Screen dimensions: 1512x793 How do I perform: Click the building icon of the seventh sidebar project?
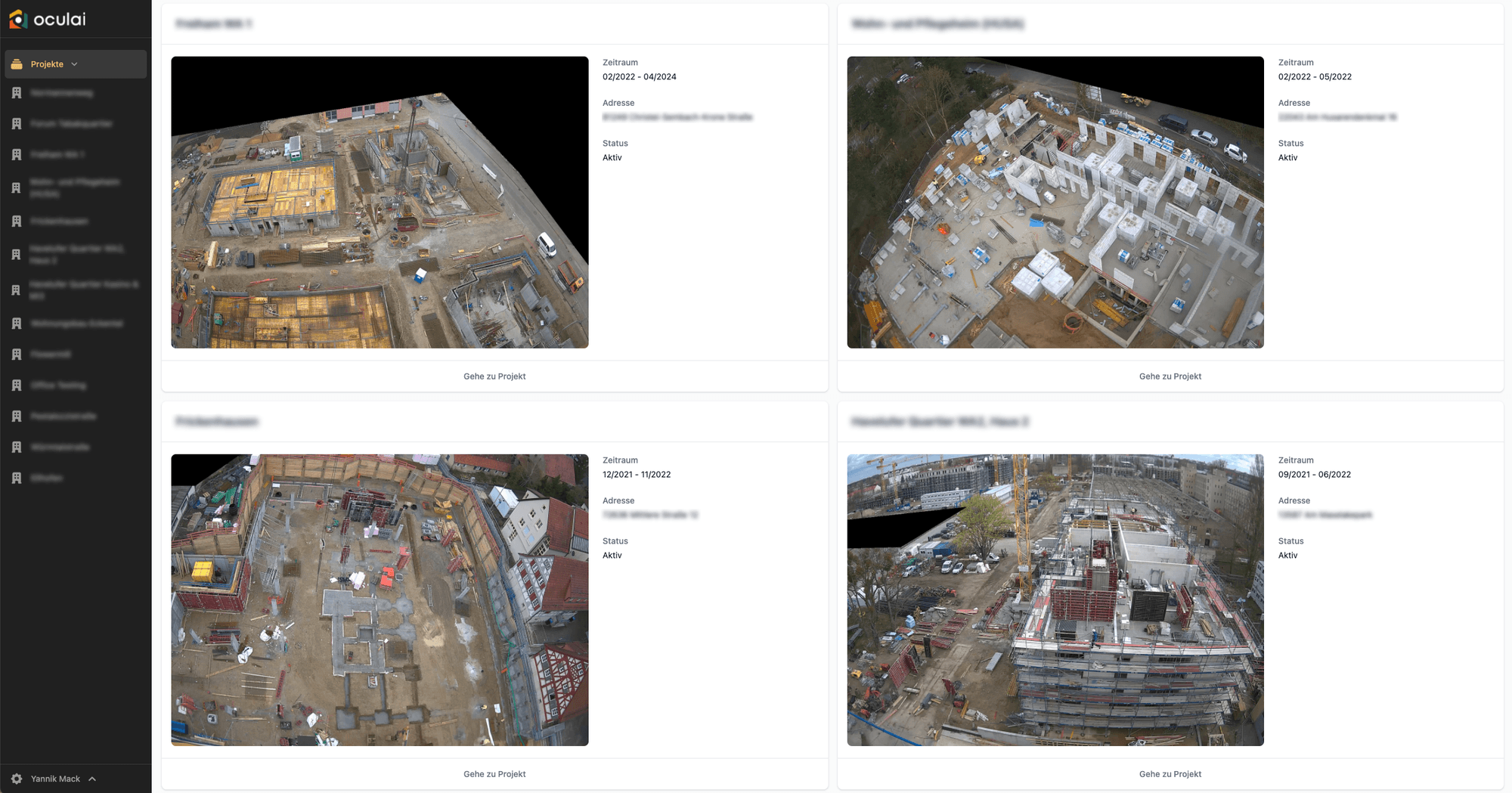pyautogui.click(x=17, y=291)
